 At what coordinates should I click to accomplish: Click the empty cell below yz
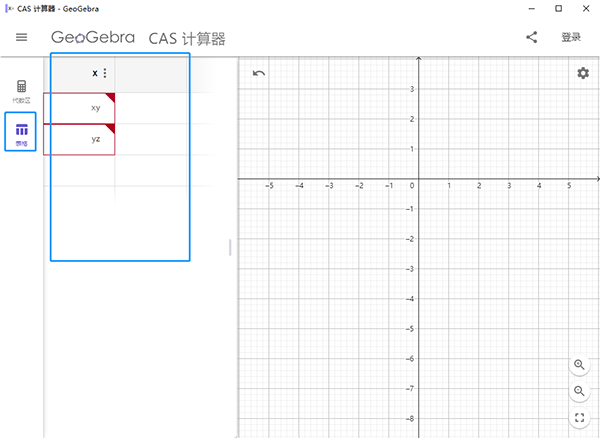80,170
